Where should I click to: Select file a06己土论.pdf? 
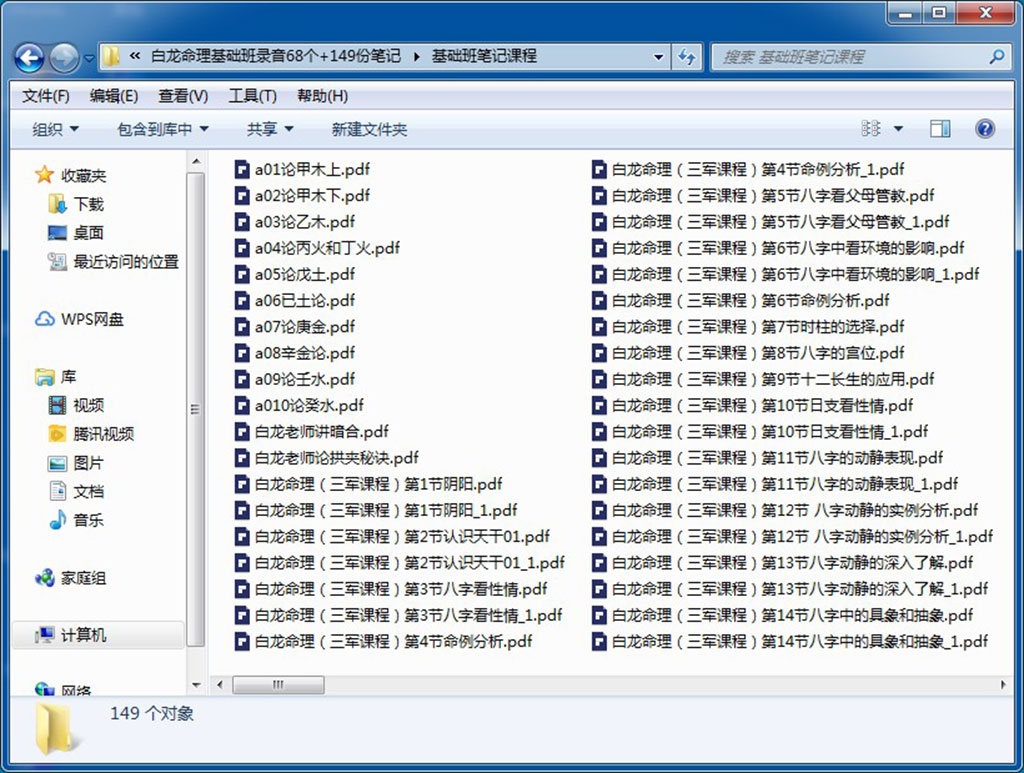coord(295,300)
